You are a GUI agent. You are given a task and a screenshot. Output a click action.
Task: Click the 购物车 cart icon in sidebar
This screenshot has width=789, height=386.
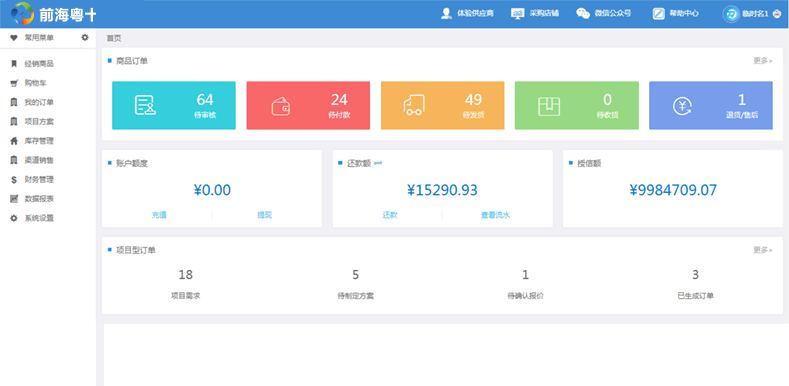point(14,83)
